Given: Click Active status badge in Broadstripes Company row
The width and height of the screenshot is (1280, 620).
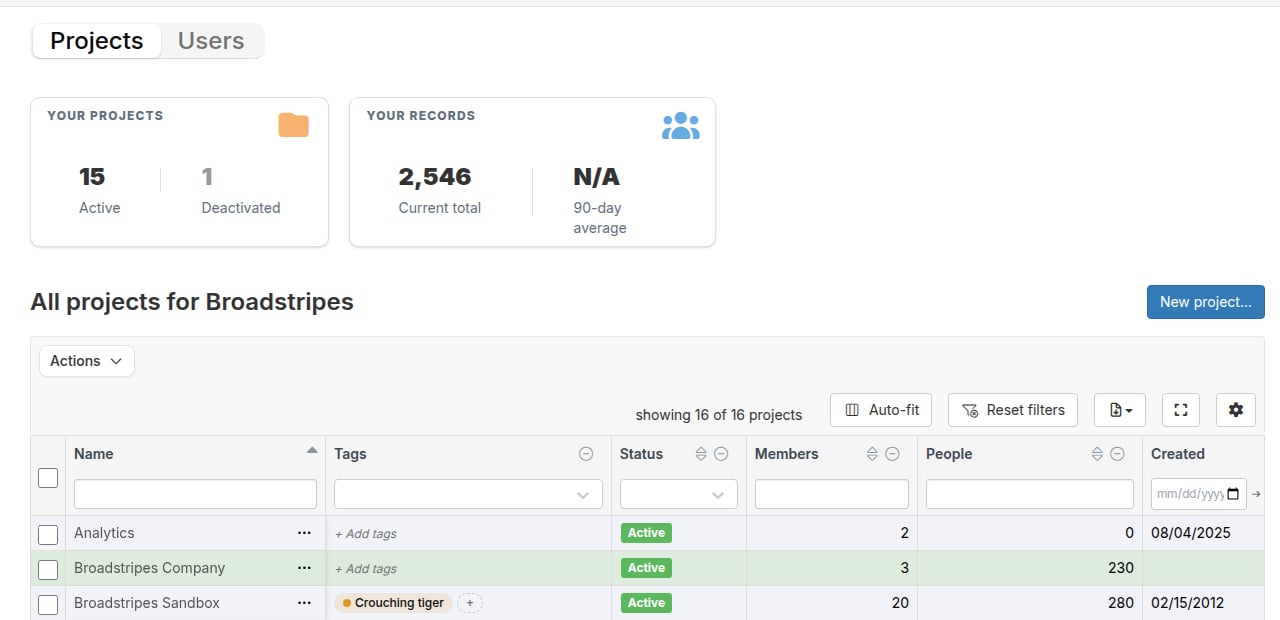Looking at the screenshot, I should (x=646, y=568).
